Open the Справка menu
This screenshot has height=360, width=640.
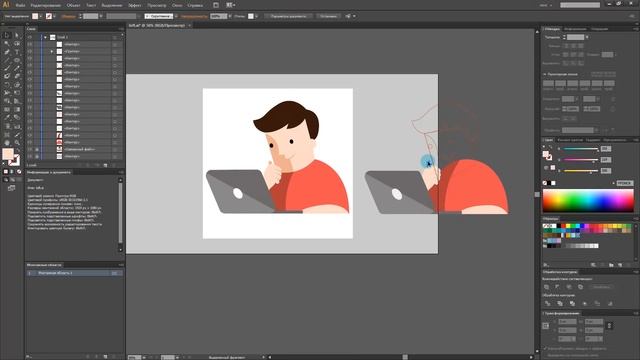(x=195, y=5)
